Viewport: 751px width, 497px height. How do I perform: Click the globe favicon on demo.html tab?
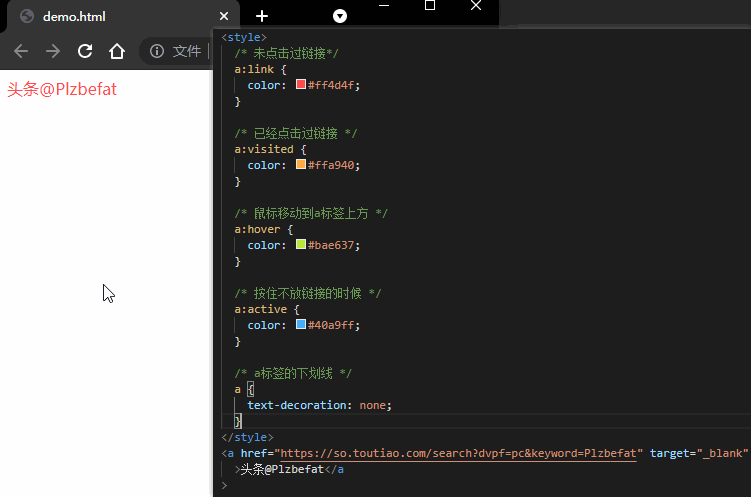(x=26, y=17)
